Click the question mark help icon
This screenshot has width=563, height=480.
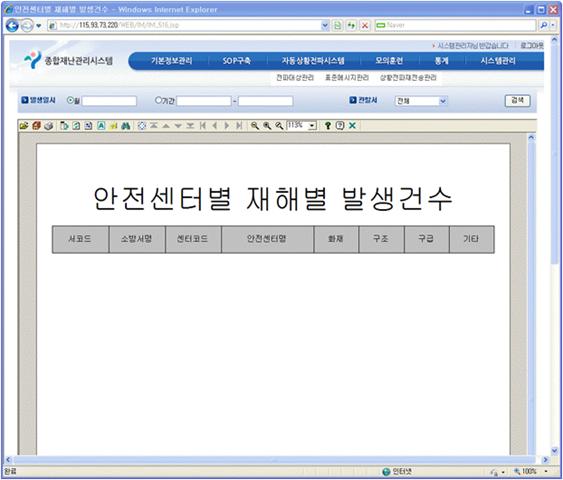[328, 126]
